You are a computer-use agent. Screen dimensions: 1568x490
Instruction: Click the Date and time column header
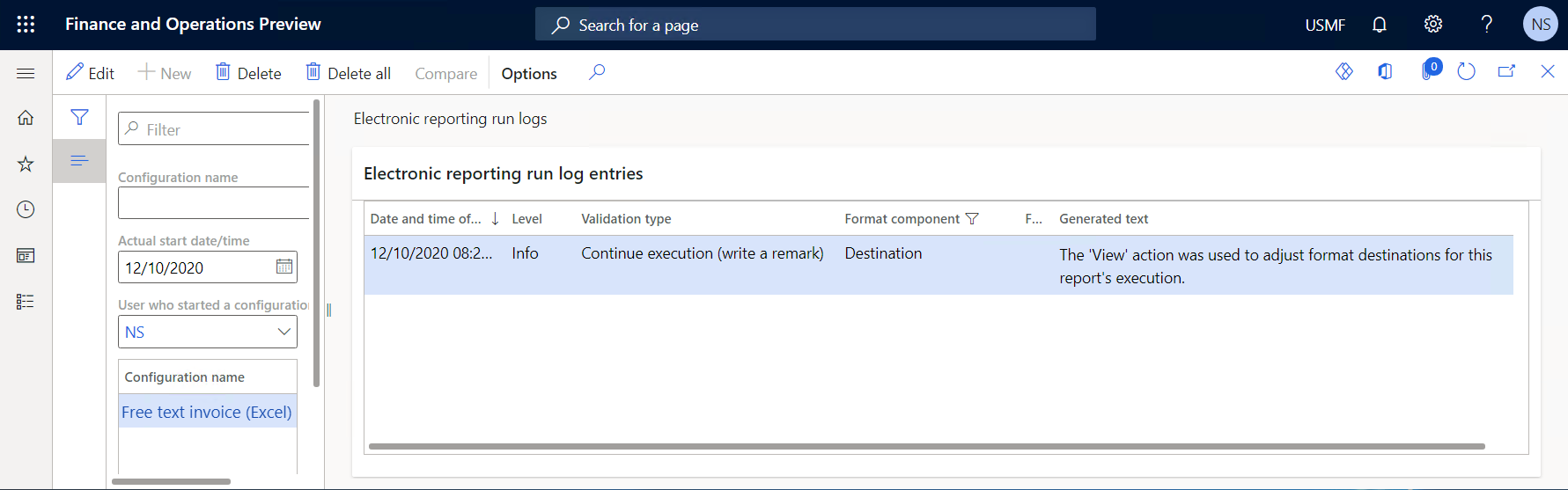426,219
